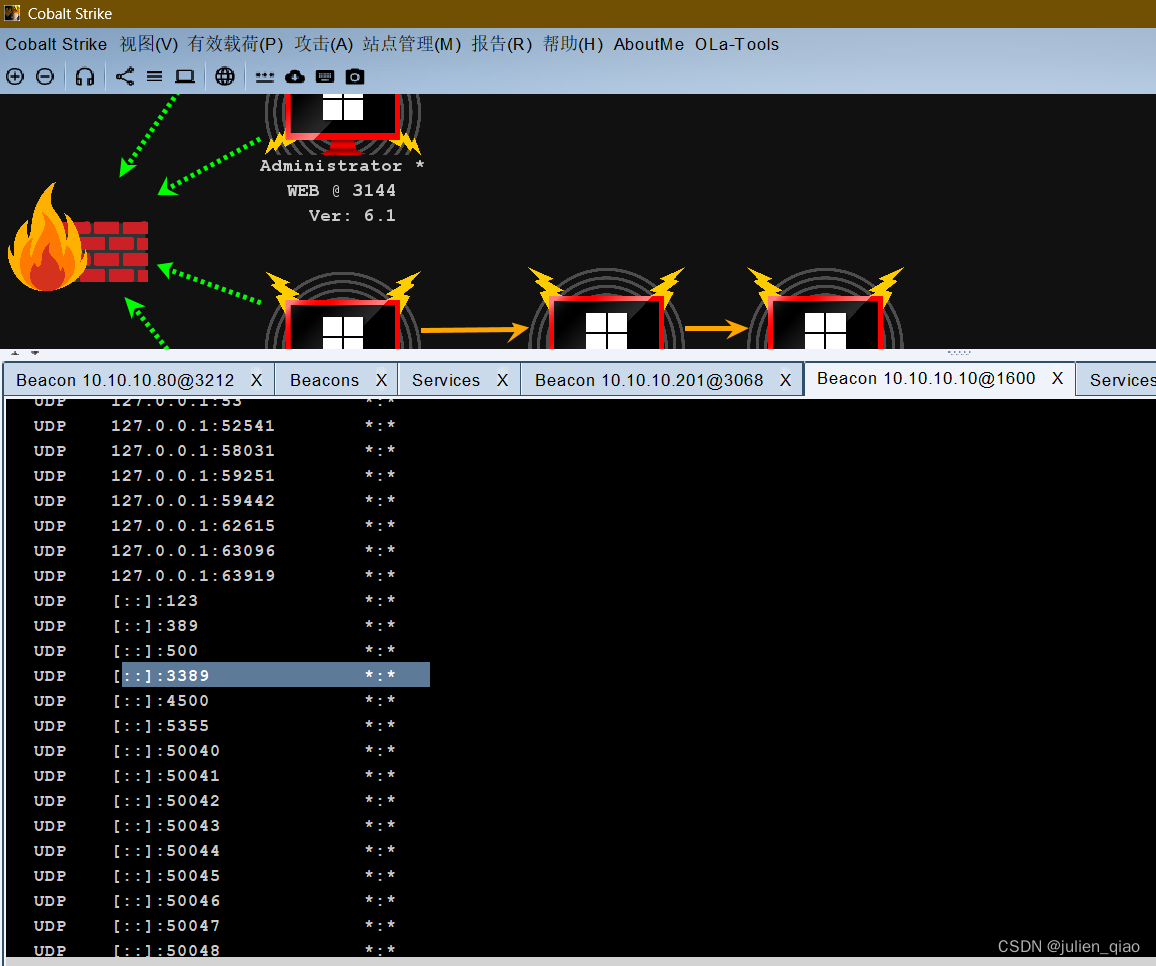Open credentials asterisk icon
This screenshot has width=1156, height=966.
coord(265,77)
